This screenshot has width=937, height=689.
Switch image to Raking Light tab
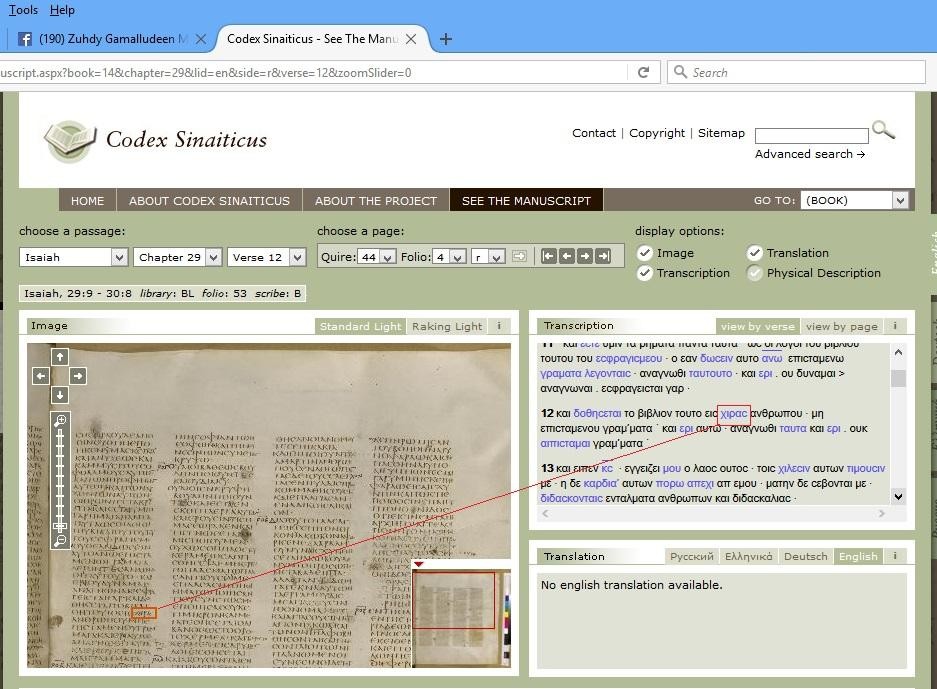coord(447,326)
